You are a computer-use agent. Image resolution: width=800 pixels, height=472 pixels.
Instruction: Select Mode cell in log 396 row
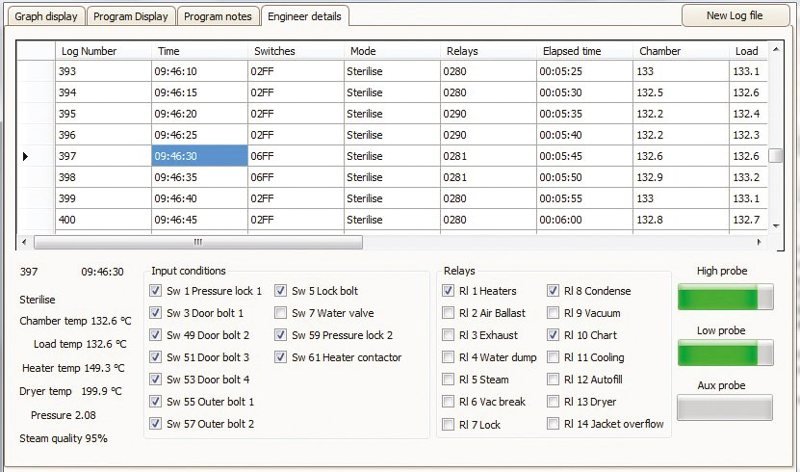click(x=392, y=135)
